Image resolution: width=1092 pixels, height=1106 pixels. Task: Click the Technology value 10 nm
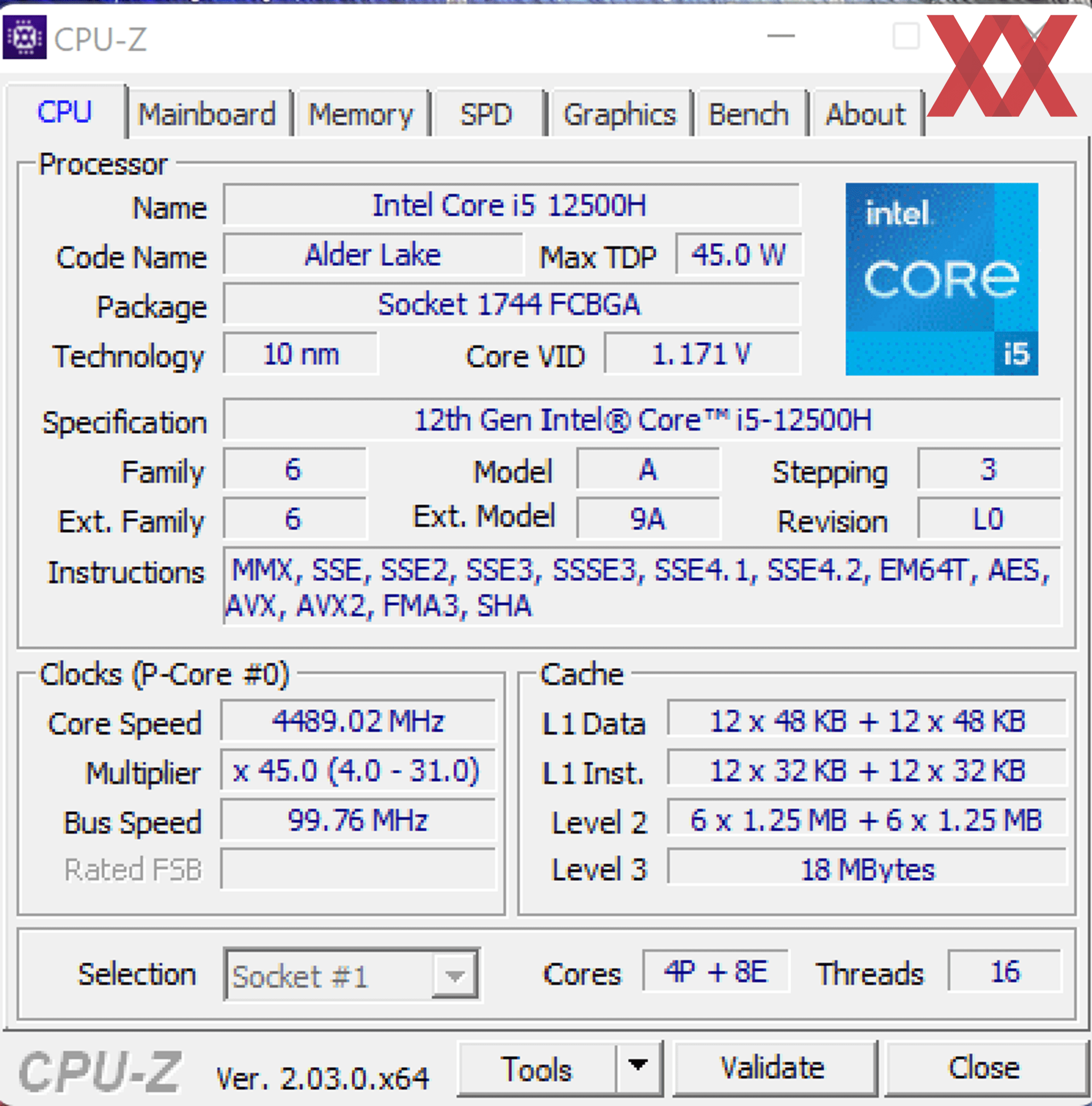coord(300,354)
